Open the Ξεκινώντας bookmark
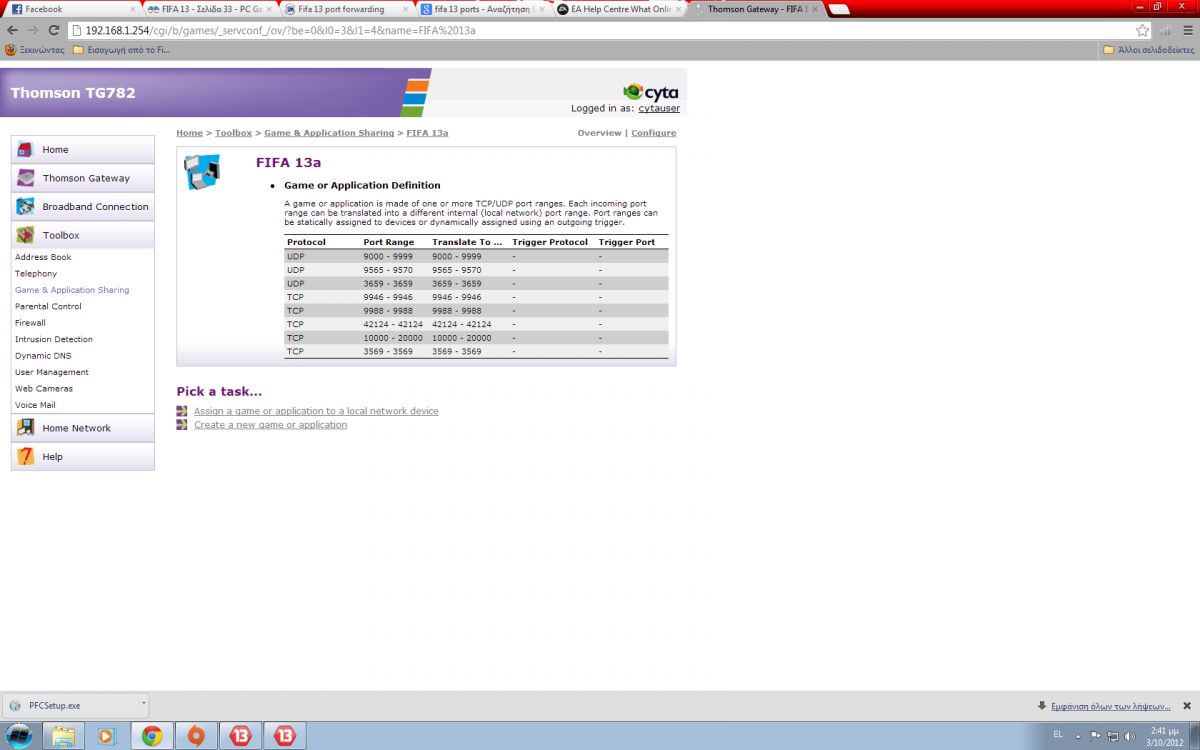 (35, 49)
